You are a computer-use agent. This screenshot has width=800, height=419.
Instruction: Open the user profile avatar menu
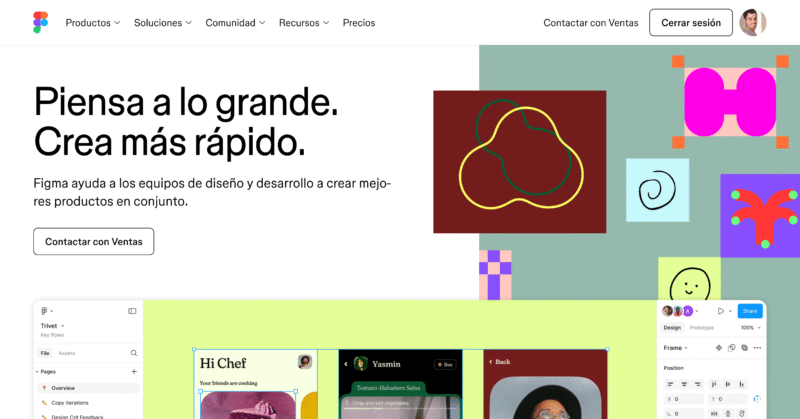coord(753,22)
